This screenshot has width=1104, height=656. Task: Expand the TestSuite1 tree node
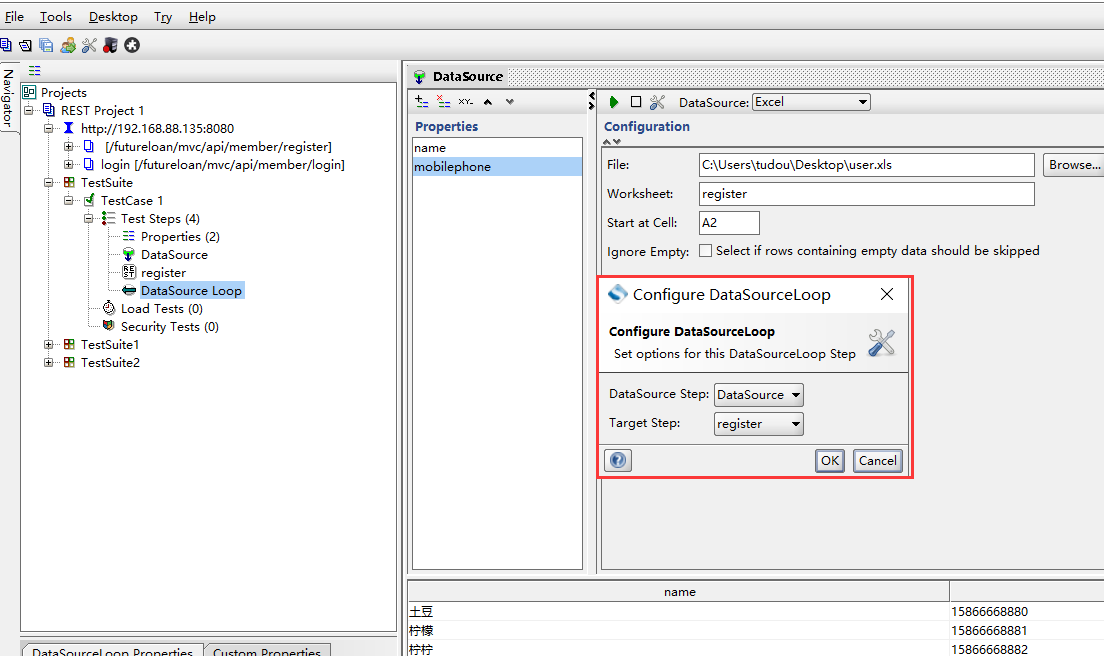click(x=49, y=345)
